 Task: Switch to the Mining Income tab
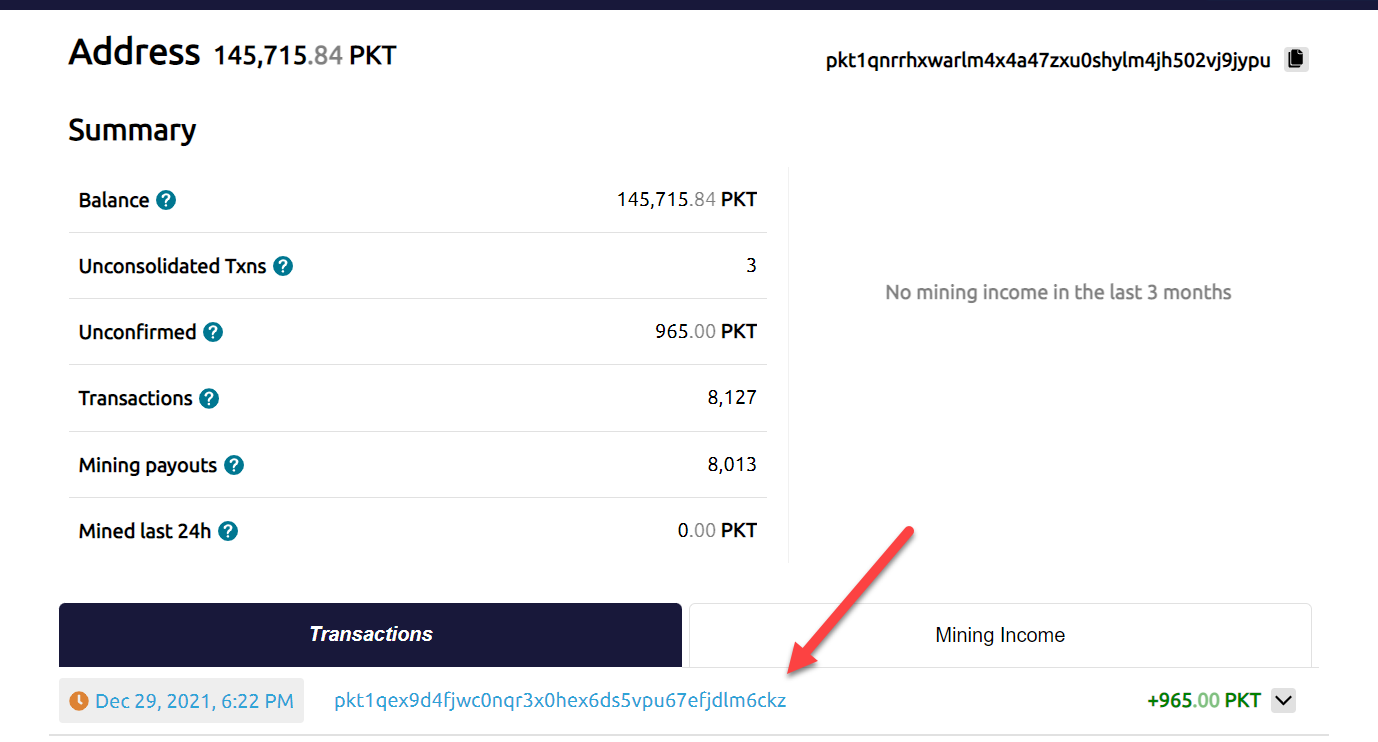[1000, 635]
